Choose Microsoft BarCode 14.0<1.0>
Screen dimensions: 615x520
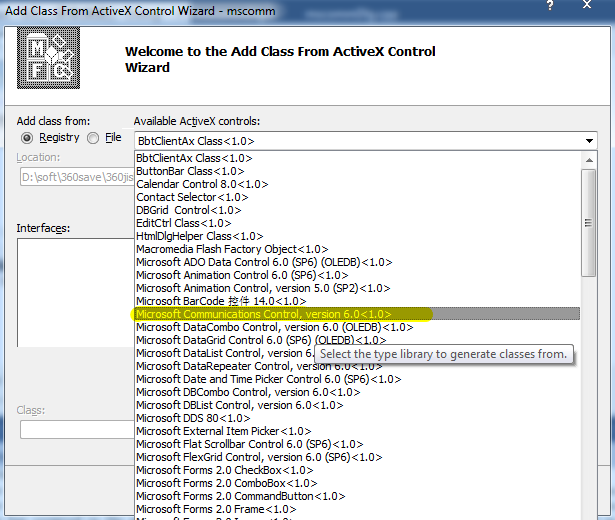tap(357, 301)
